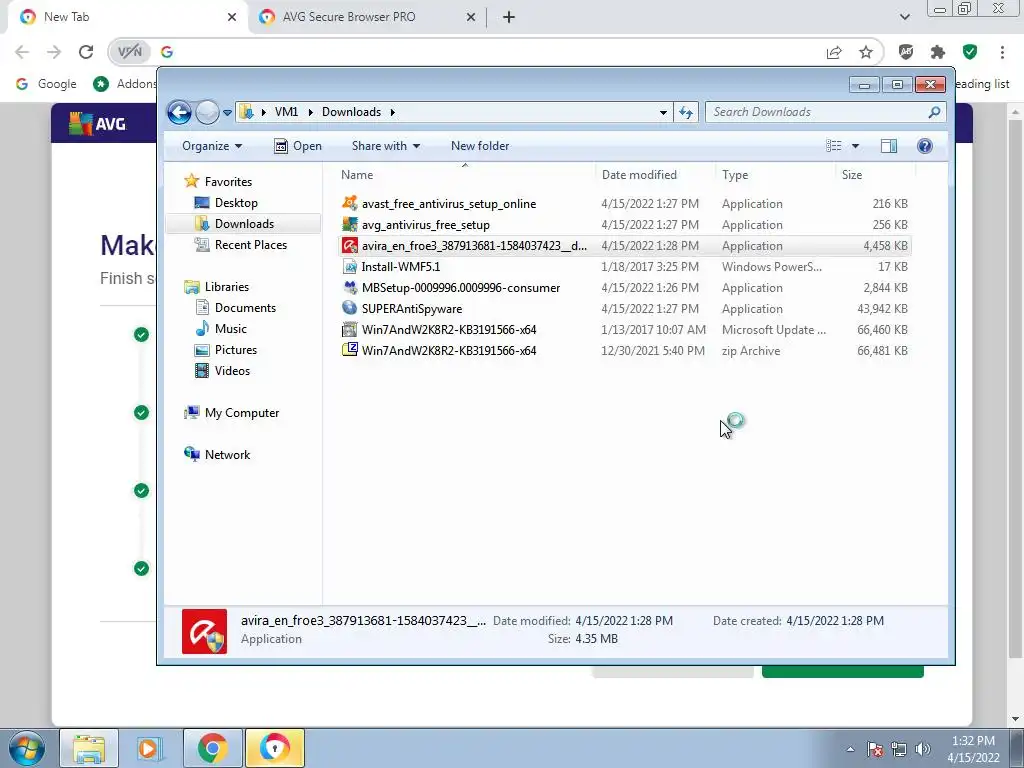This screenshot has width=1024, height=768.
Task: Expand the address bar history dropdown
Action: pos(663,112)
